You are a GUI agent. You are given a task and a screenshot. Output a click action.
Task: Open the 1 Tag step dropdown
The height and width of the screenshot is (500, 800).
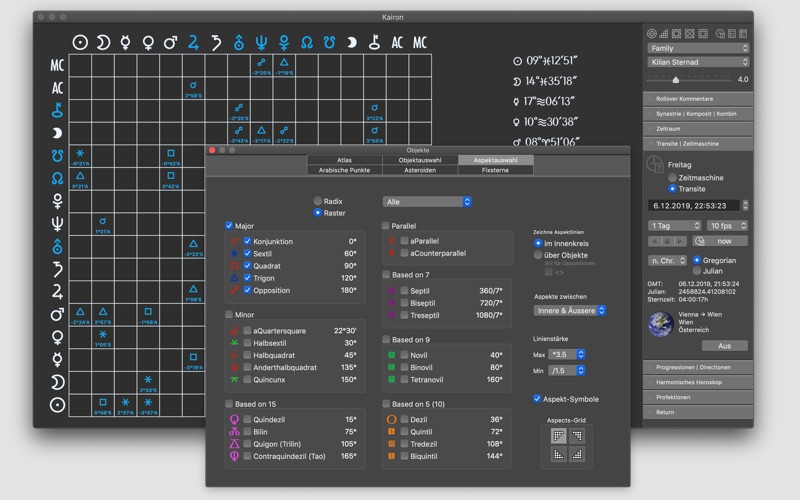click(675, 226)
